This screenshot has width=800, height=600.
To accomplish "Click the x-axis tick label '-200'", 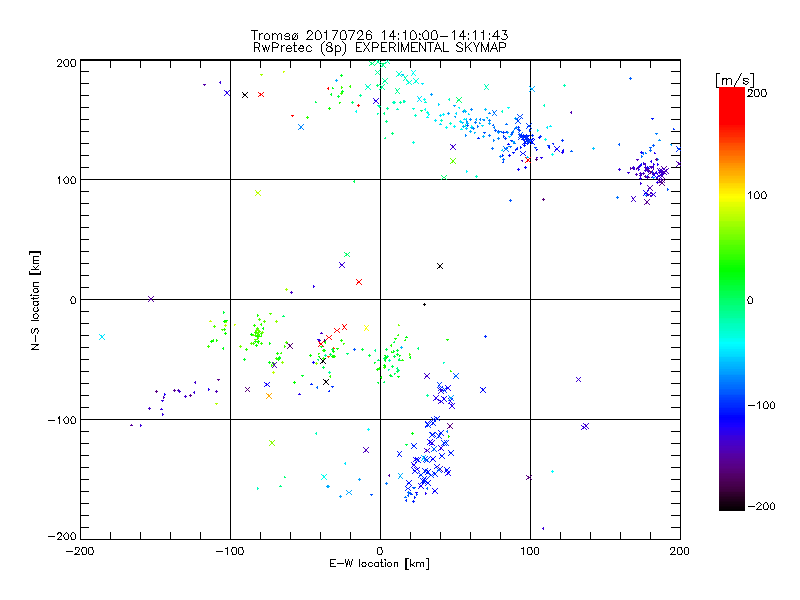I will point(80,551).
